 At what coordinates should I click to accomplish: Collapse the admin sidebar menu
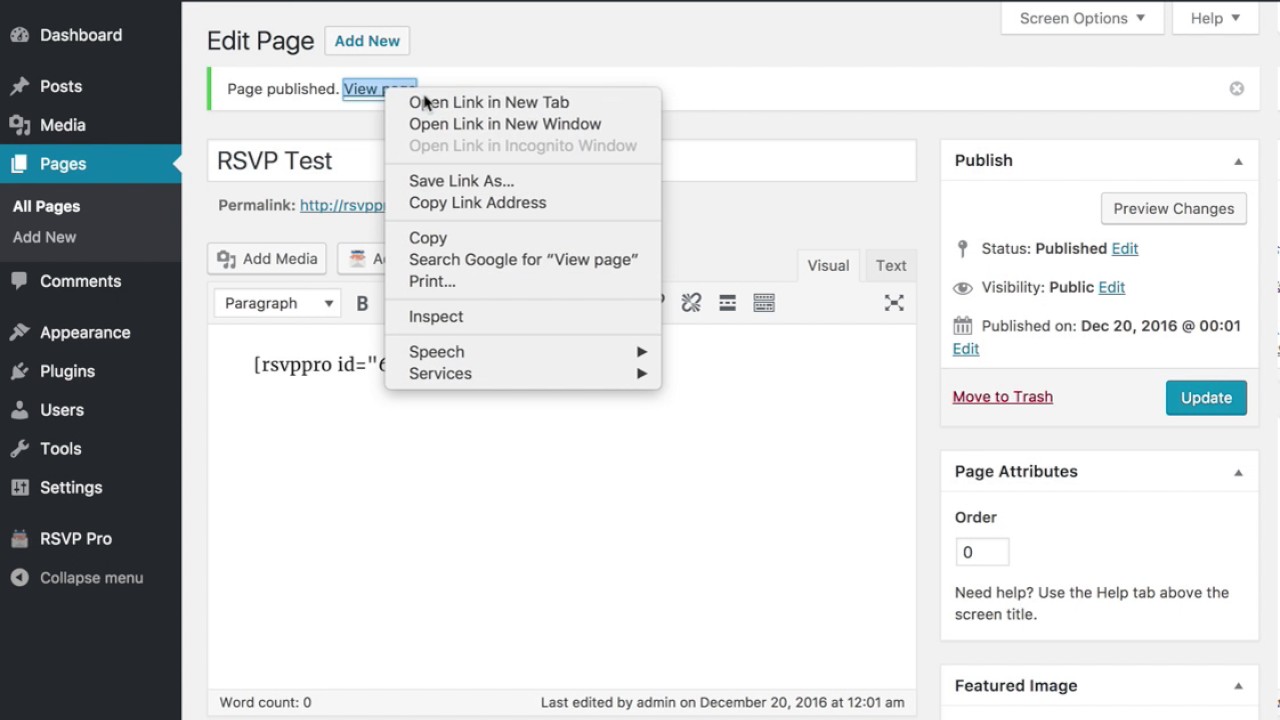[x=91, y=578]
